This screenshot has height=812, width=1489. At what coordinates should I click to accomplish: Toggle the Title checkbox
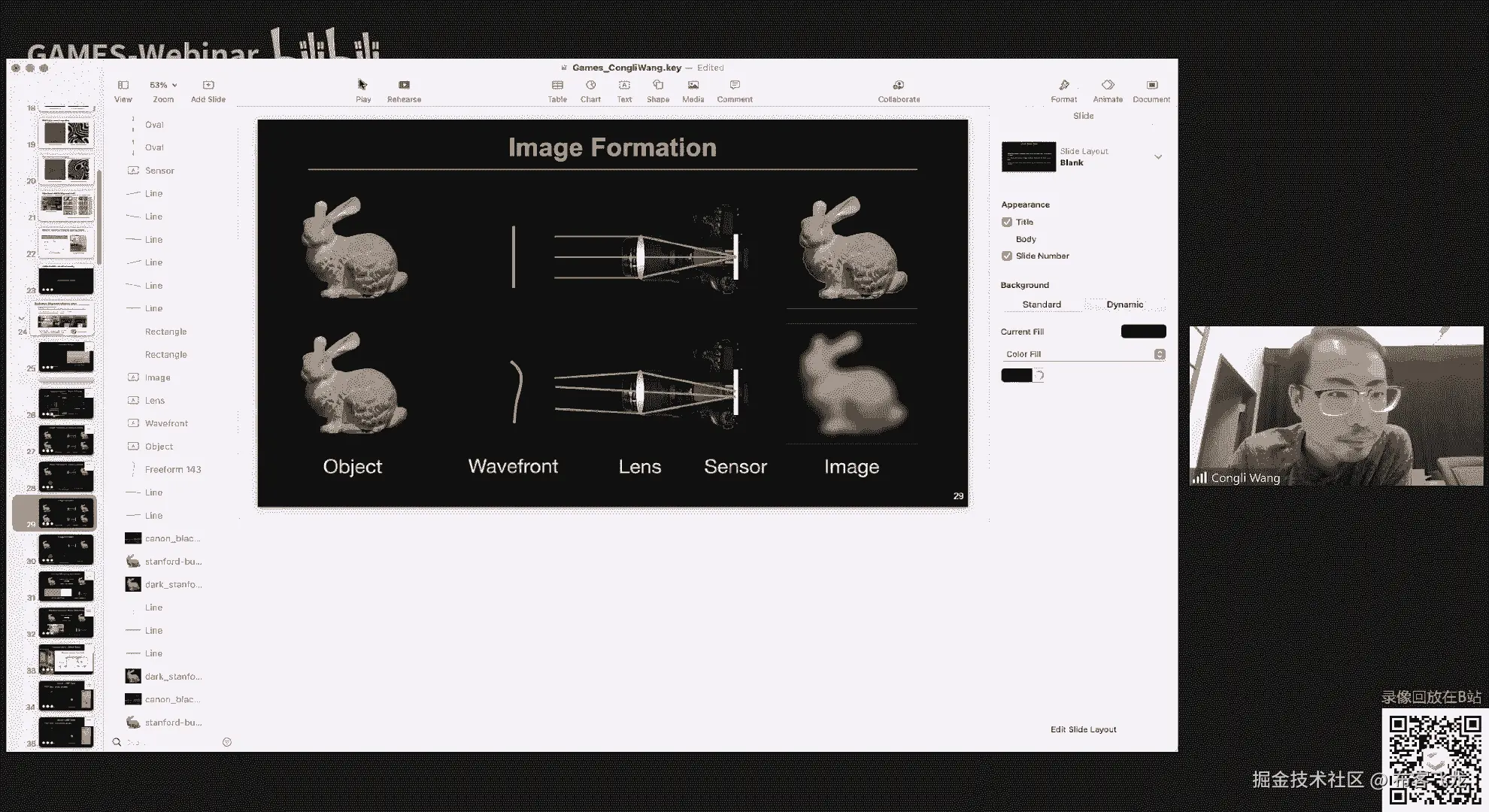tap(1007, 222)
